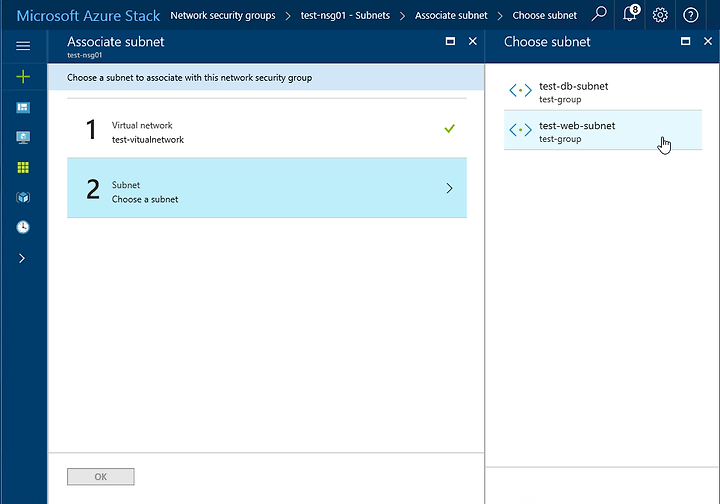Maximize the Choose subnet blade

click(x=686, y=41)
